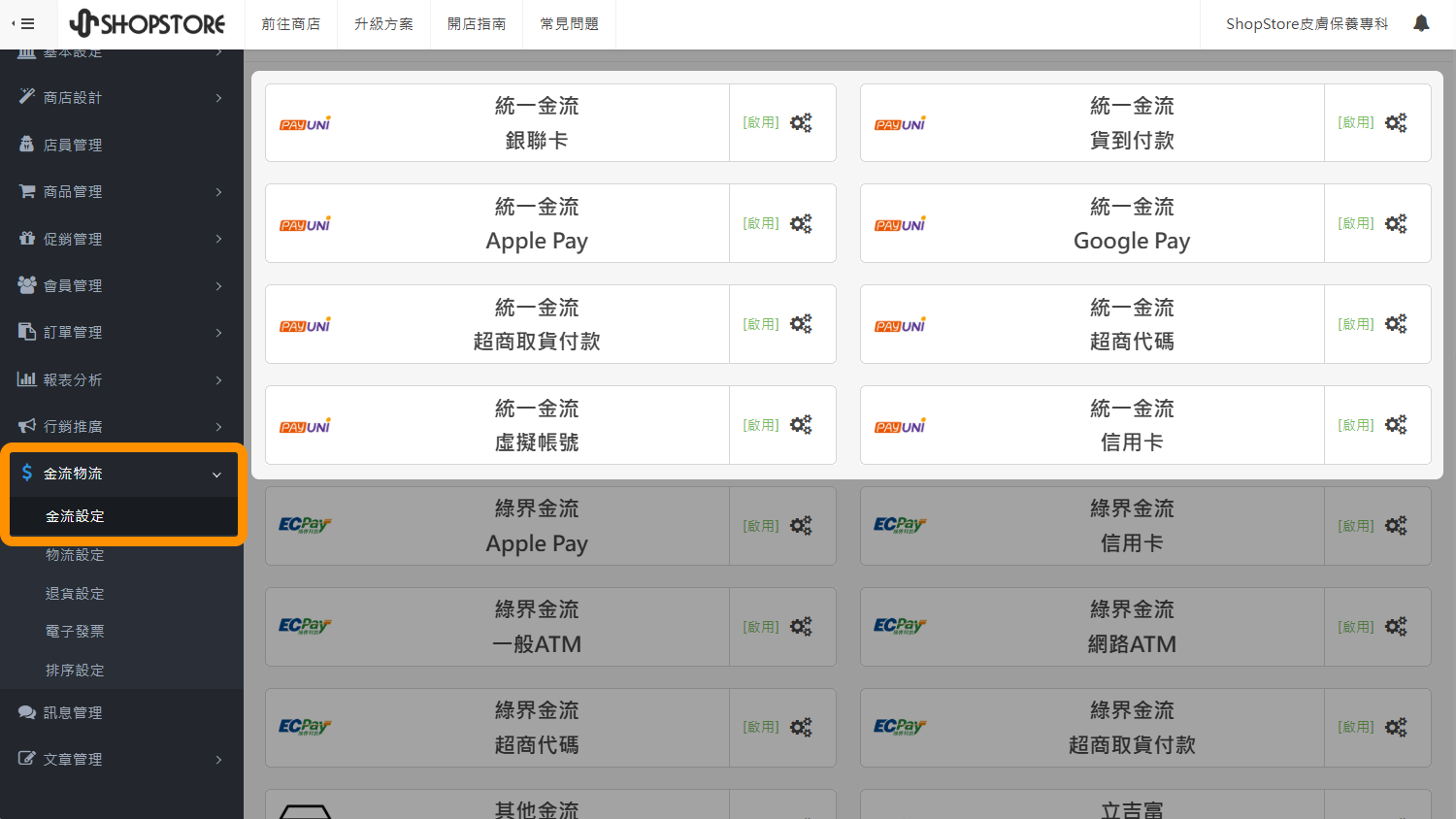This screenshot has width=1456, height=819.
Task: Open 店員管理 in sidebar
Action: (x=121, y=146)
